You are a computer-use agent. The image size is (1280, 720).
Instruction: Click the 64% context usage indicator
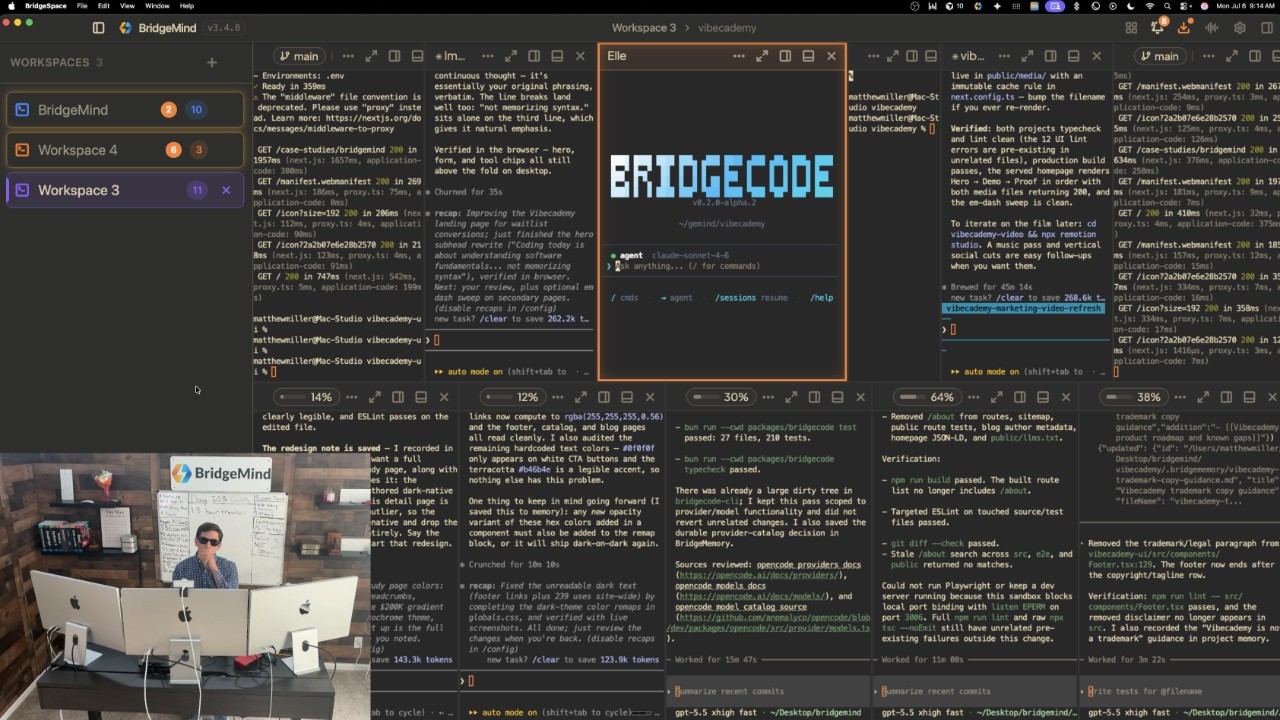pyautogui.click(x=928, y=397)
